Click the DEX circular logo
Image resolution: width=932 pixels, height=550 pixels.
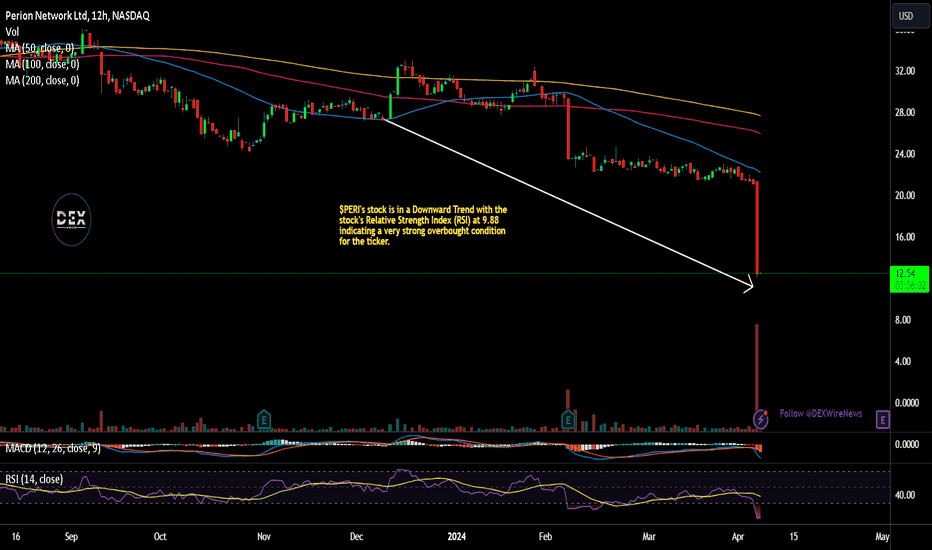(71, 220)
